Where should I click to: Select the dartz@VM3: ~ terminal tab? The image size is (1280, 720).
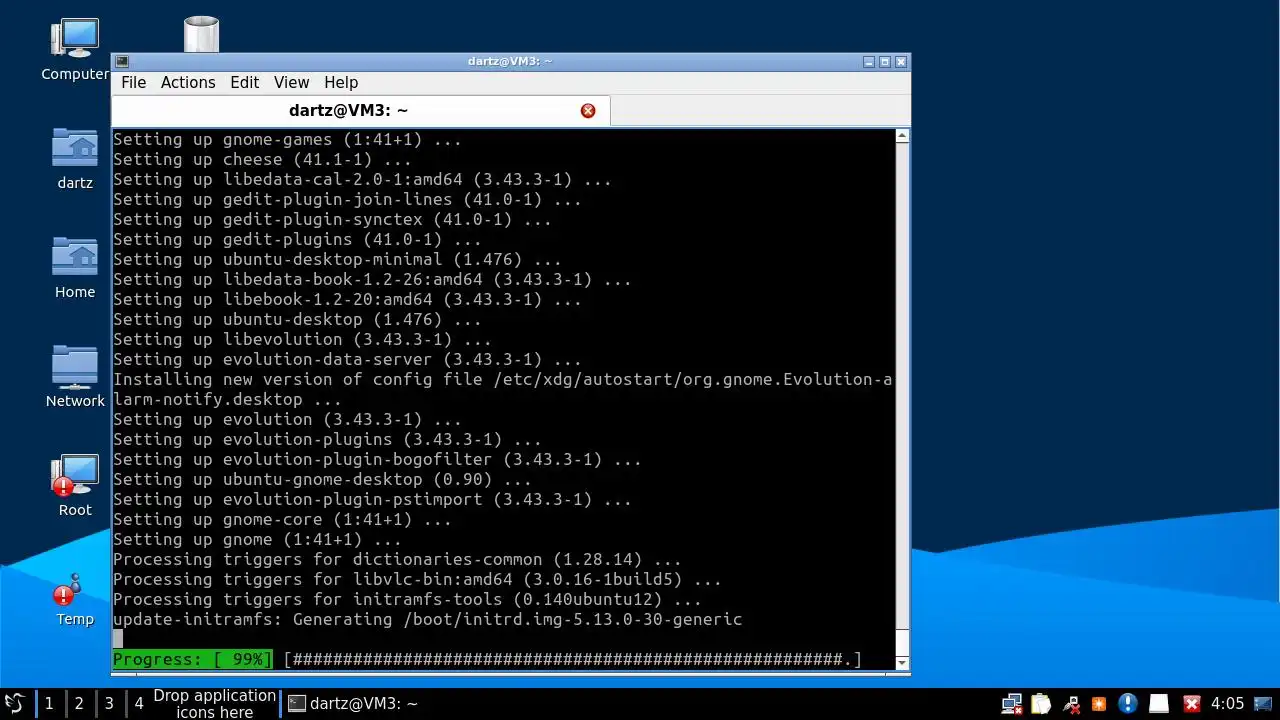[x=360, y=110]
